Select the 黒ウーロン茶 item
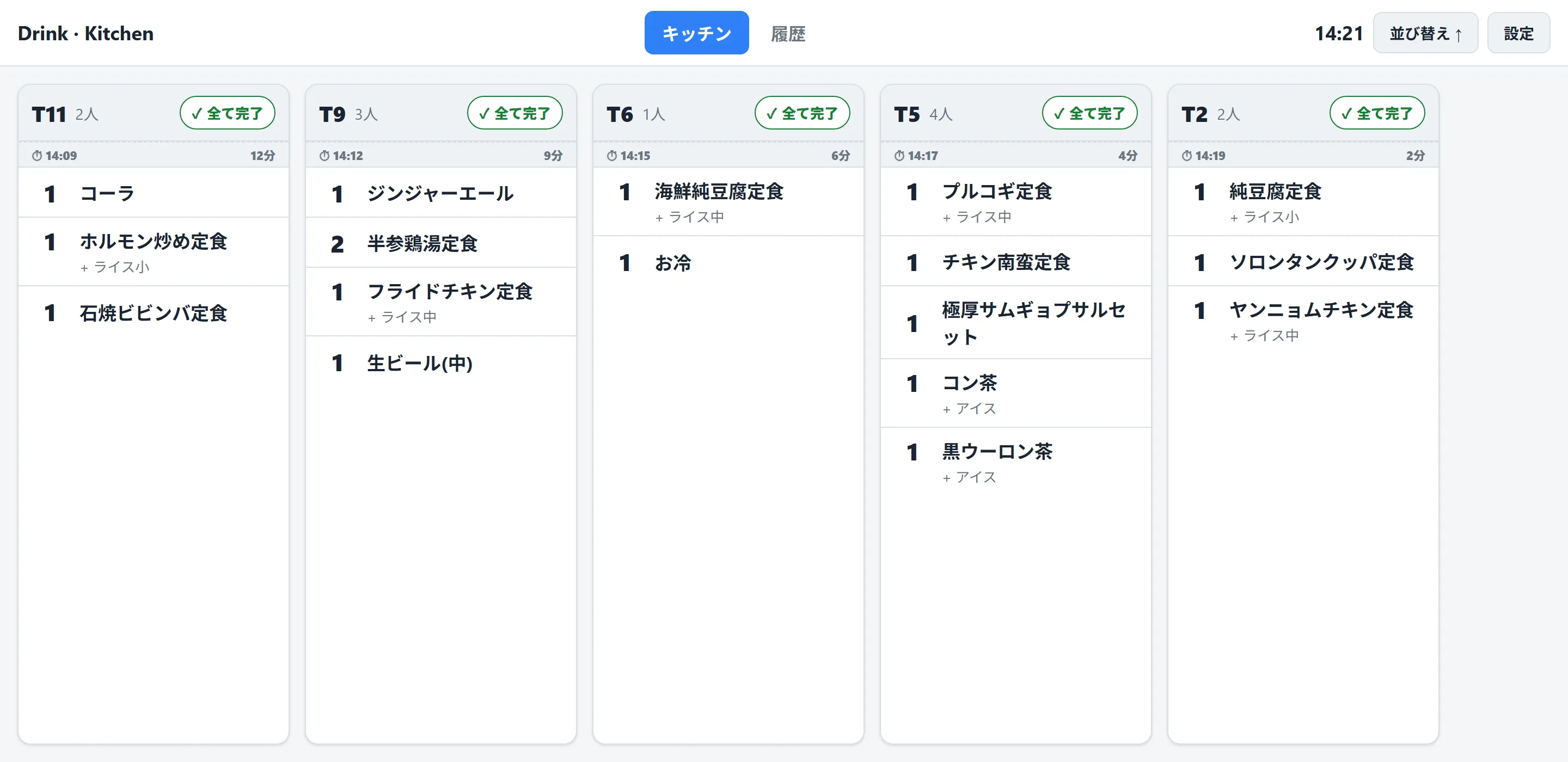The height and width of the screenshot is (762, 1568). tap(1015, 462)
